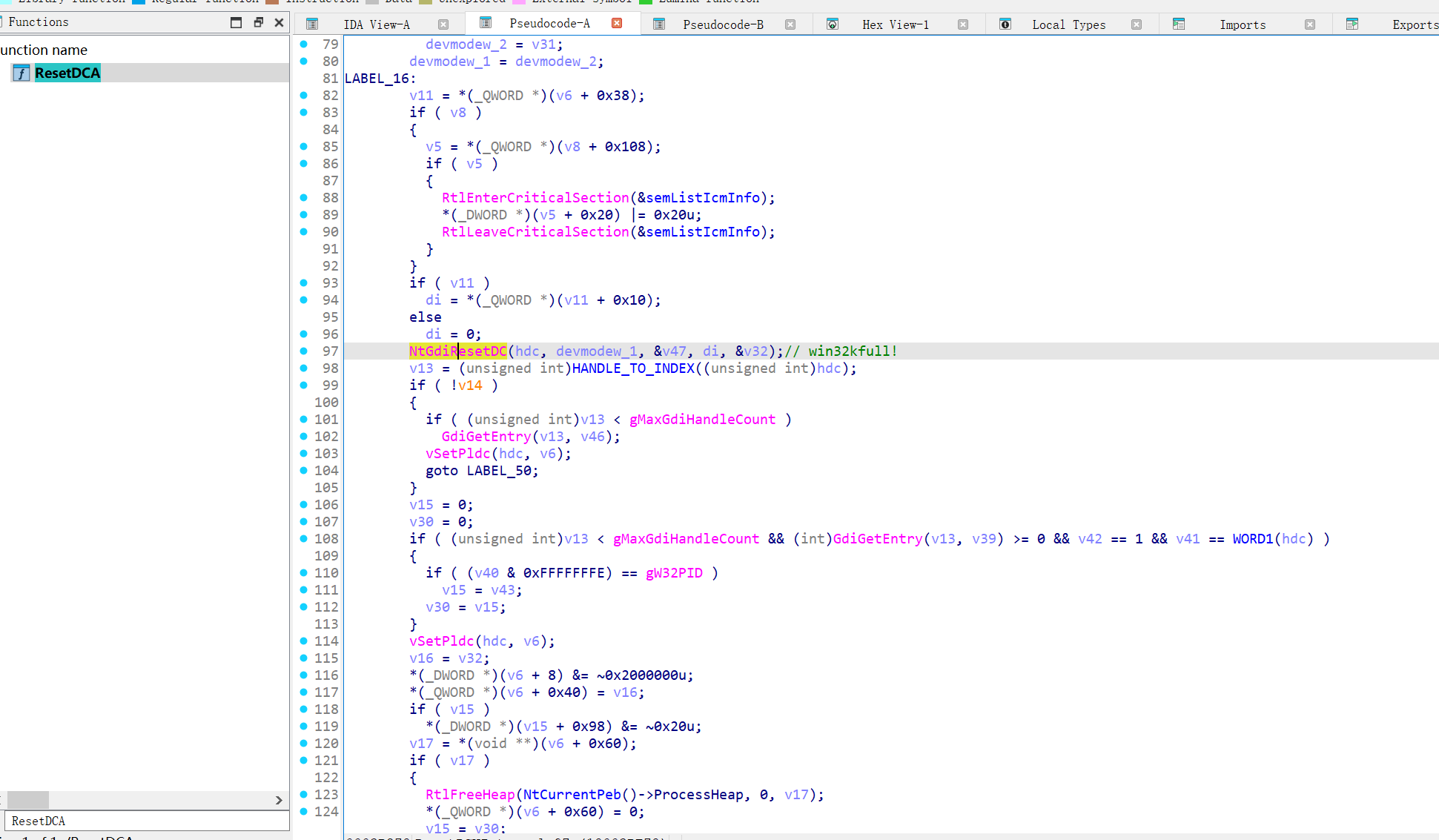
Task: Click the Imports tab icon
Action: [x=1179, y=24]
